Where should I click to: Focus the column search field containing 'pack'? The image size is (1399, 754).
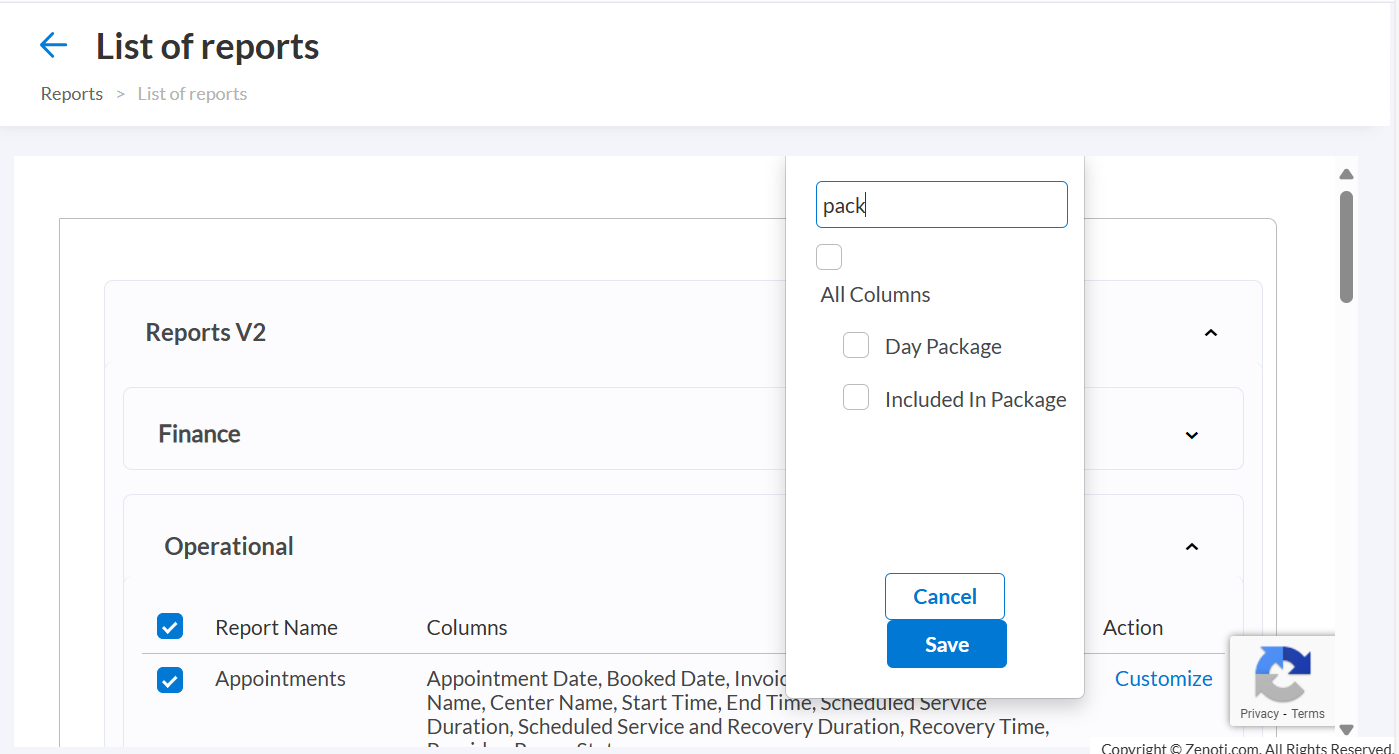tap(942, 205)
